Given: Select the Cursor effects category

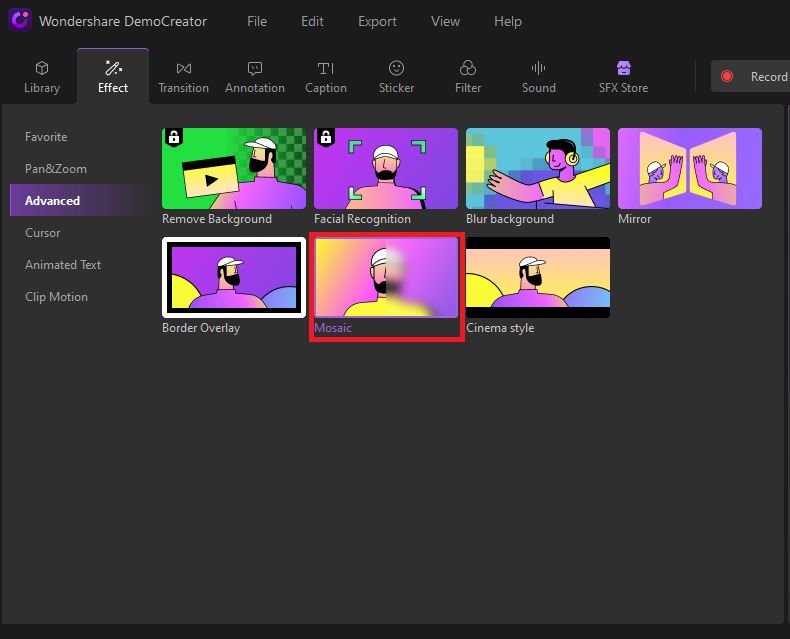Looking at the screenshot, I should point(43,233).
